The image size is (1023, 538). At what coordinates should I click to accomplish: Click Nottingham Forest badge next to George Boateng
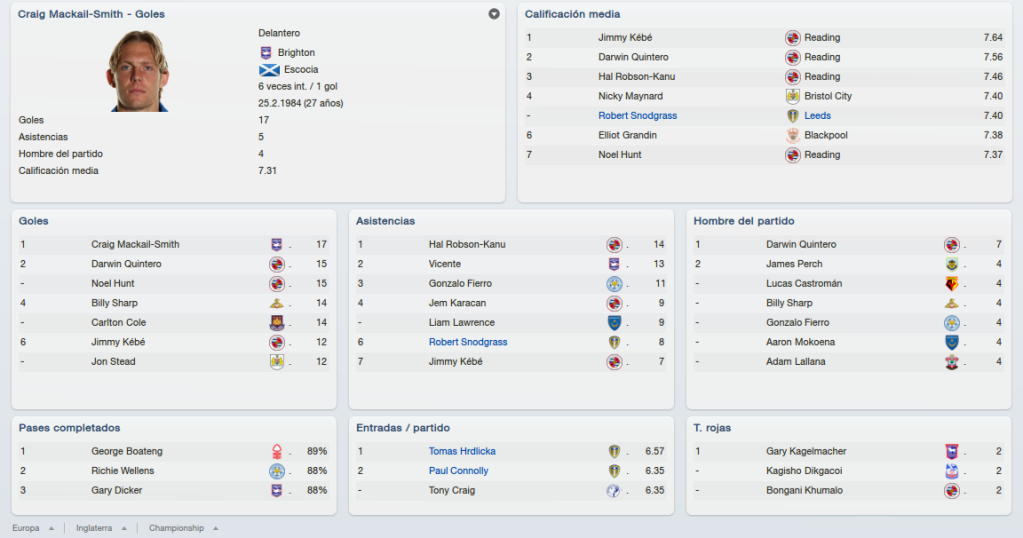(x=277, y=451)
